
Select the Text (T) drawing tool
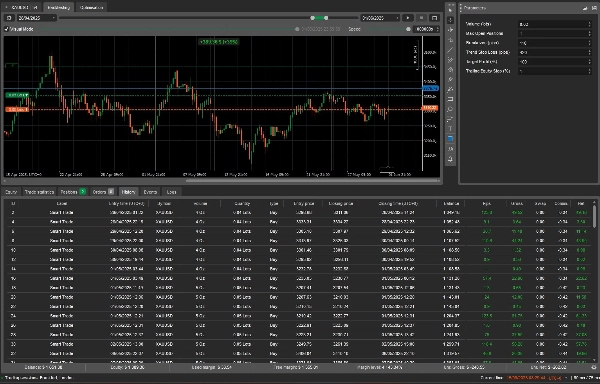tap(450, 129)
